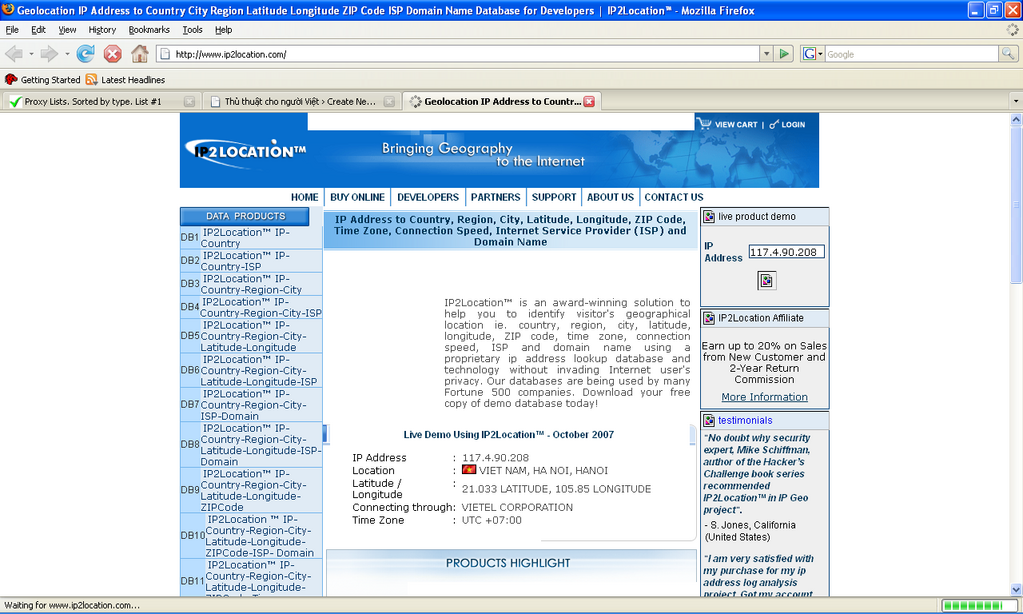
Task: Open the list all tabs dropdown
Action: [1015, 101]
